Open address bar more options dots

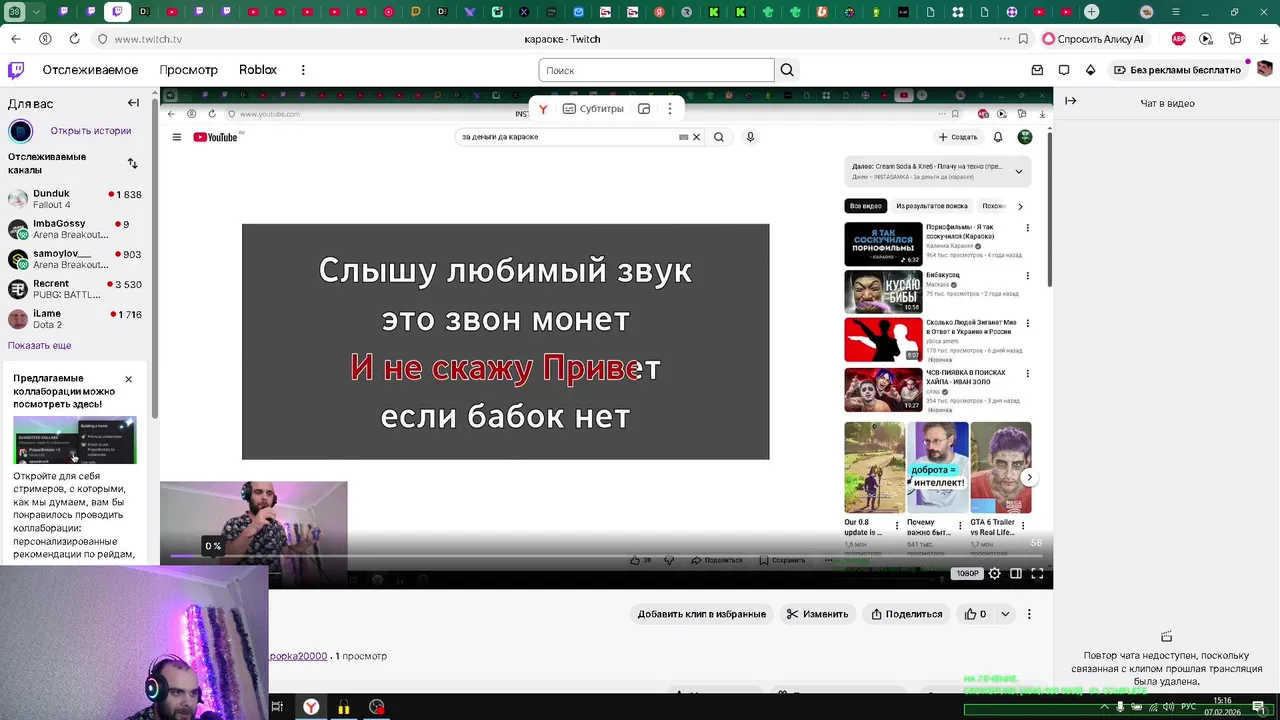(x=1004, y=39)
